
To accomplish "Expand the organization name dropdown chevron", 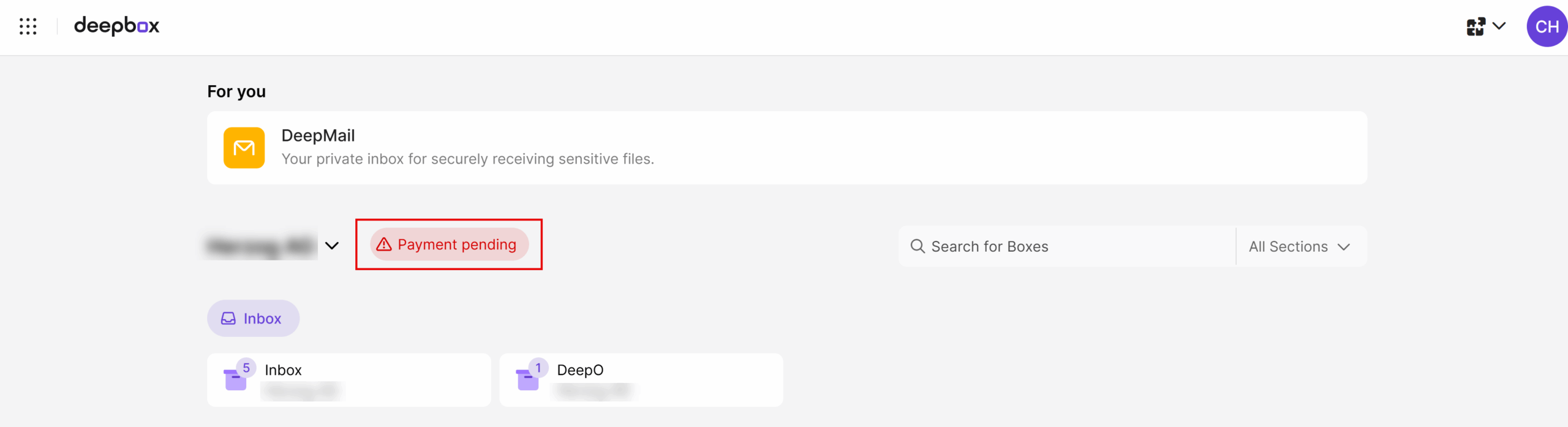I will pyautogui.click(x=332, y=246).
